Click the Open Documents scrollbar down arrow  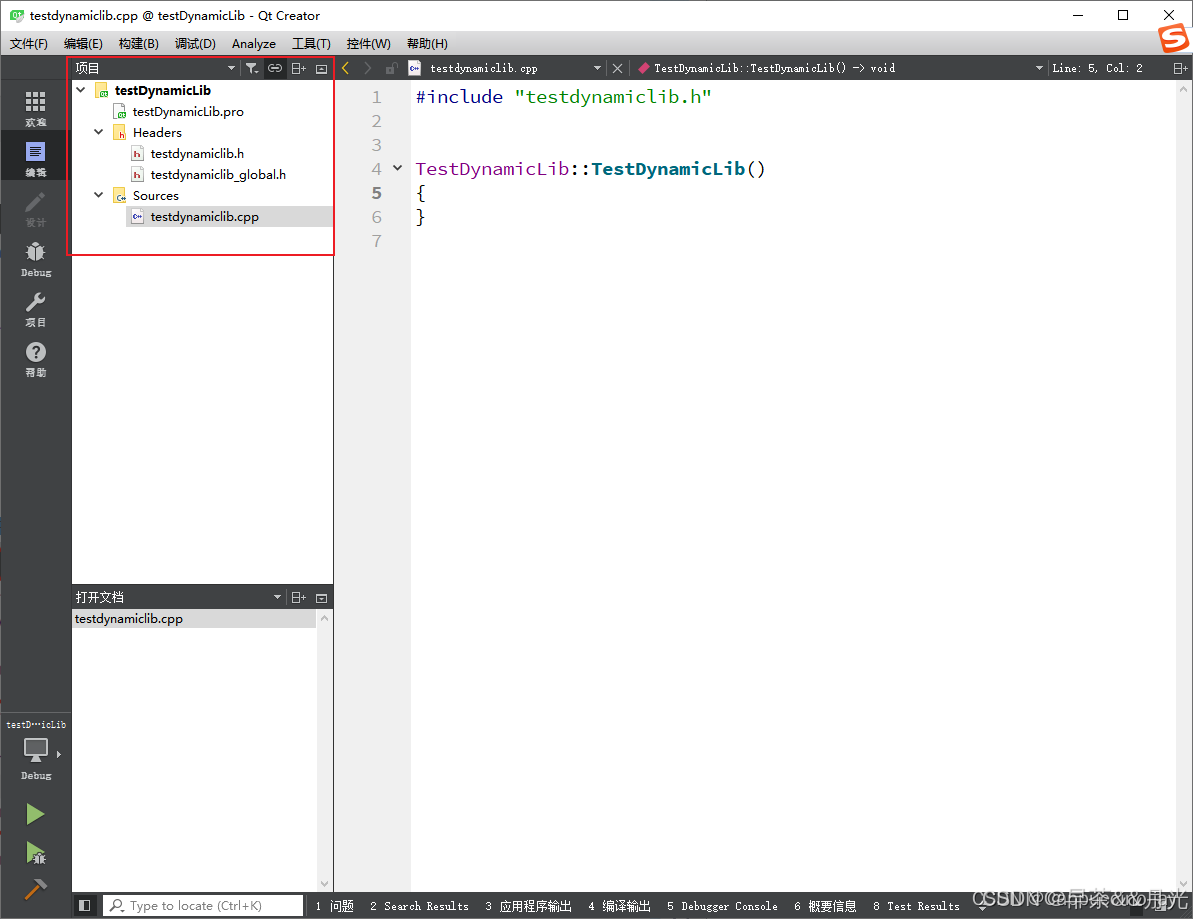pos(325,883)
